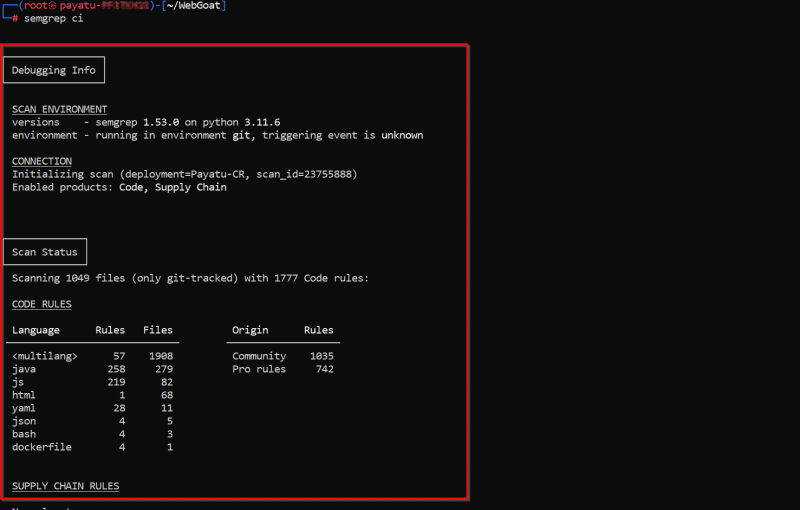
Task: Click the 'Files' column header
Action: [x=158, y=330]
